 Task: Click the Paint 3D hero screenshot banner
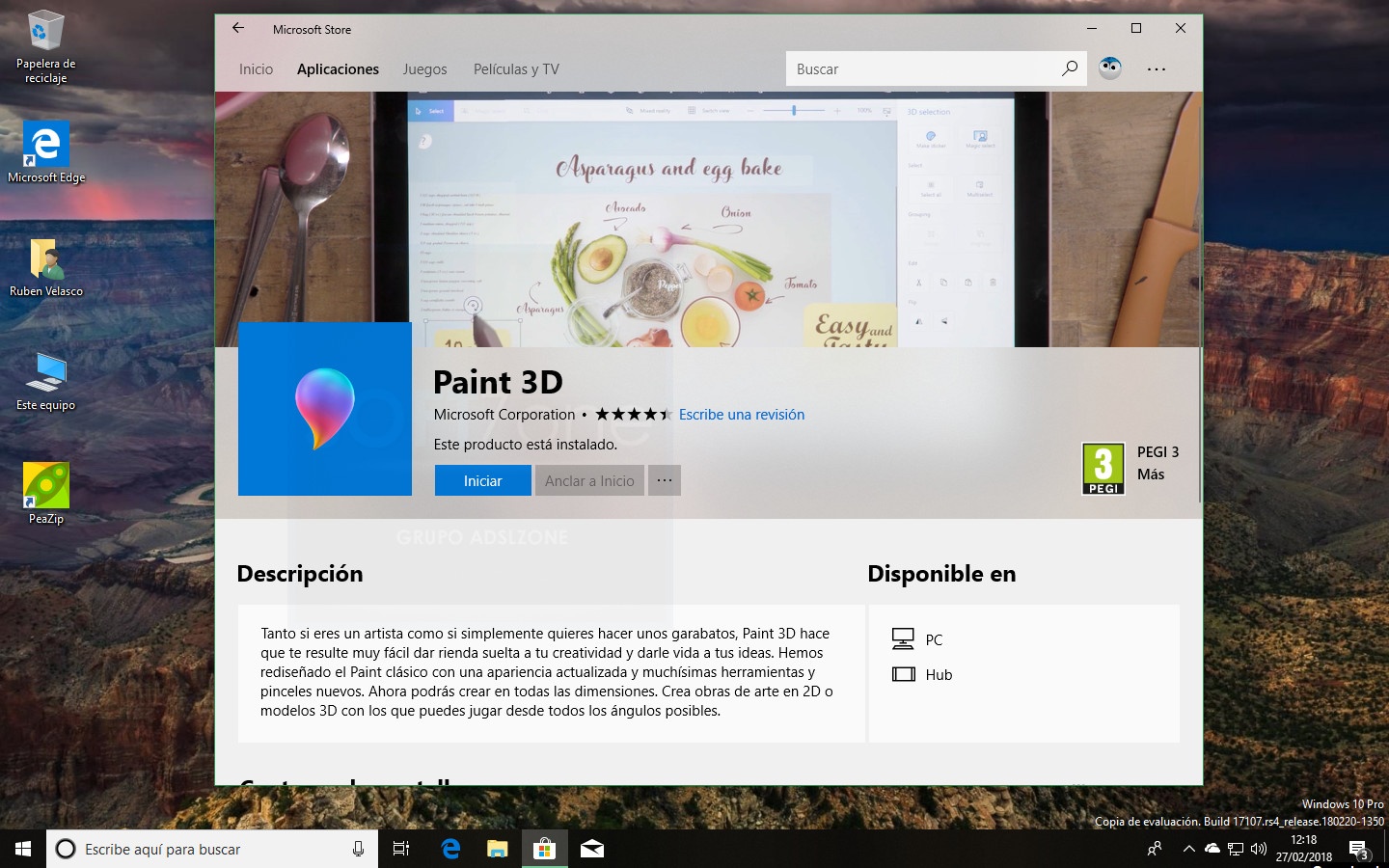click(709, 219)
